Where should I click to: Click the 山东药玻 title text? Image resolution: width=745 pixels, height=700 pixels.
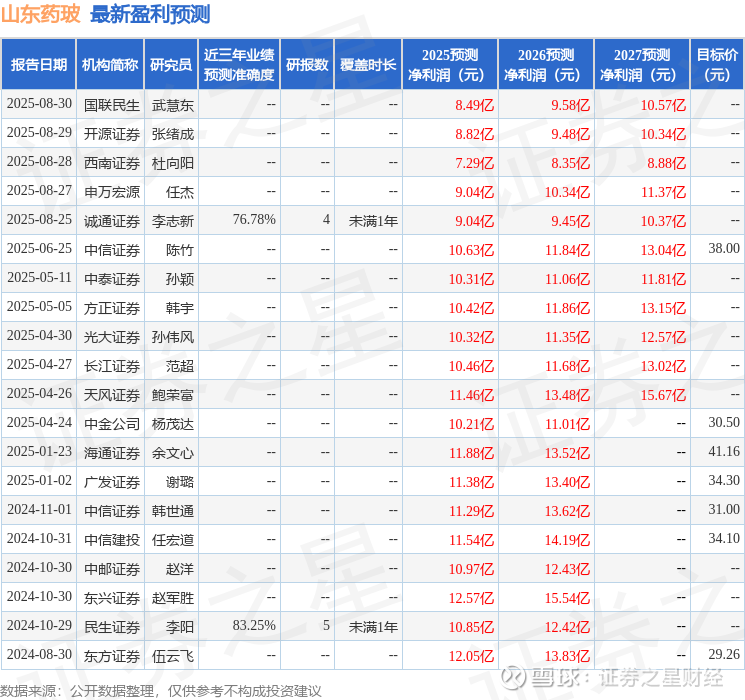[x=41, y=14]
